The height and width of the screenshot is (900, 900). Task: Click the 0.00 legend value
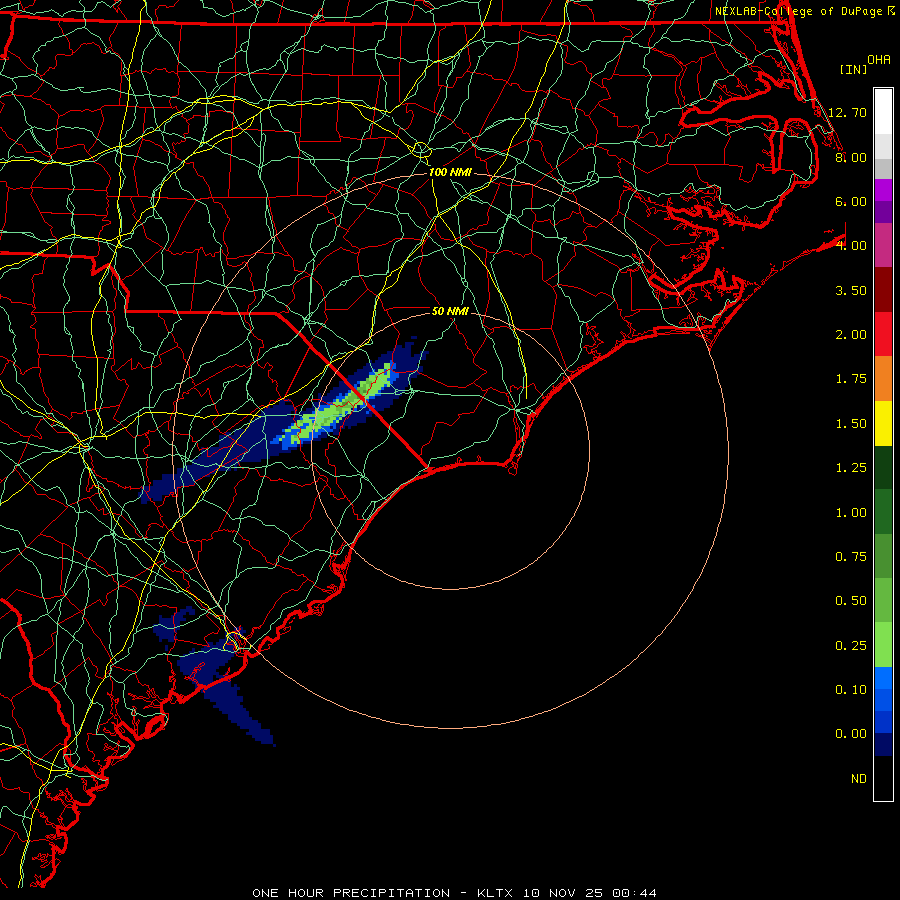851,734
